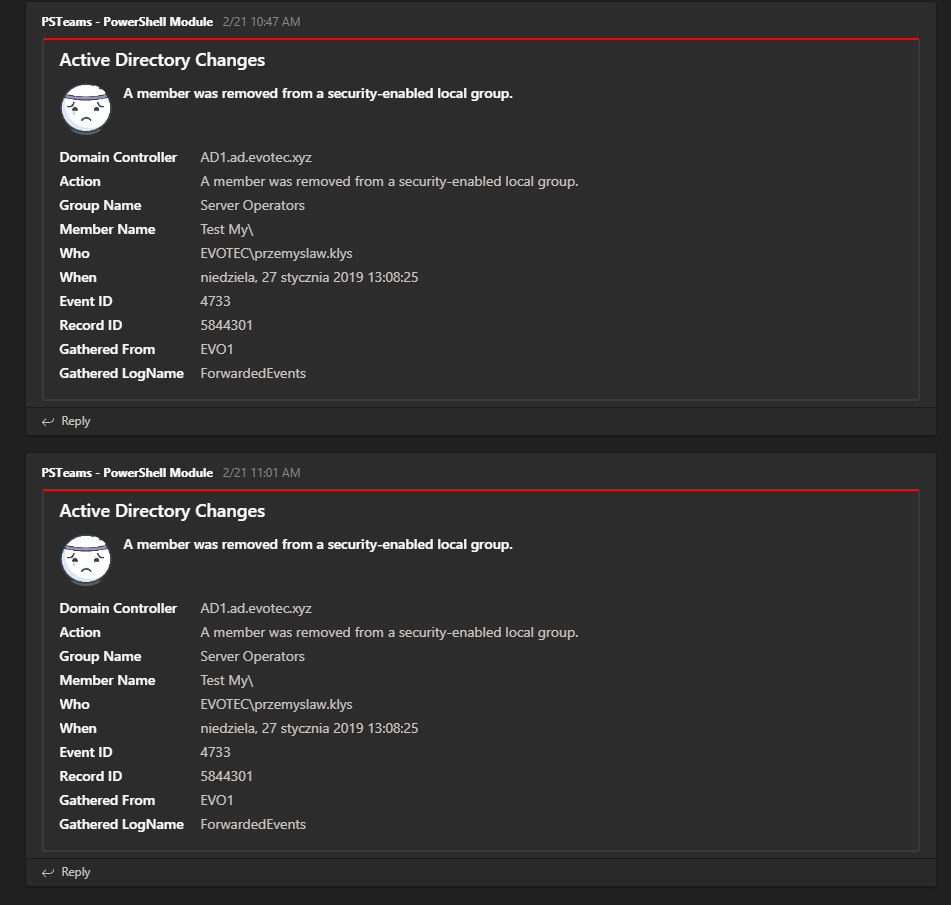951x905 pixels.
Task: Select the Server Operators group name text
Action: click(252, 205)
